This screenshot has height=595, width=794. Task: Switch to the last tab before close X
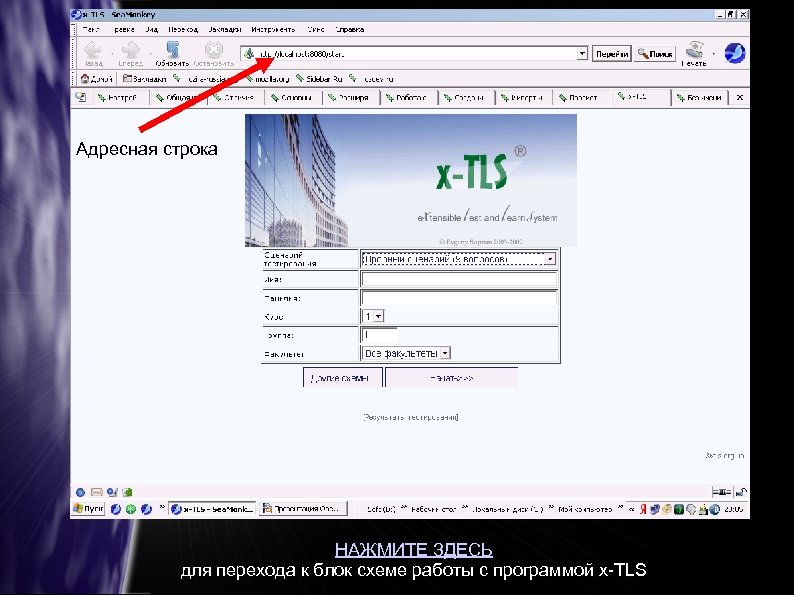(700, 97)
